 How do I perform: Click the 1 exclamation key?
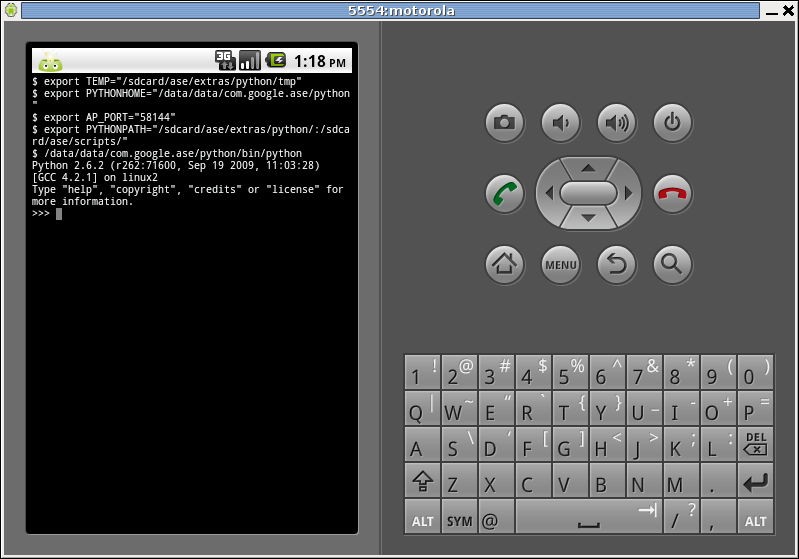point(422,372)
